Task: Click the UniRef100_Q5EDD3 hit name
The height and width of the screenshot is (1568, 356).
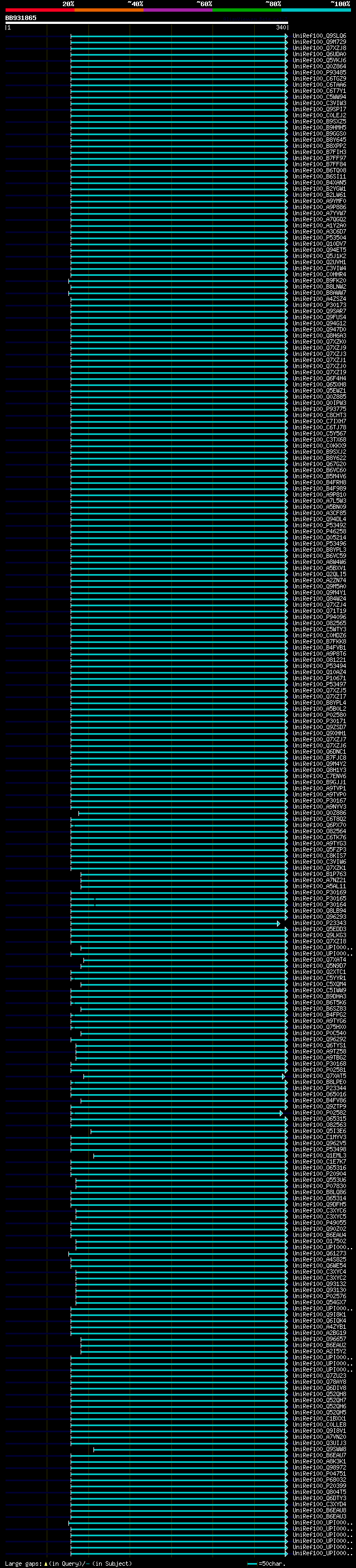Action: coord(319,929)
